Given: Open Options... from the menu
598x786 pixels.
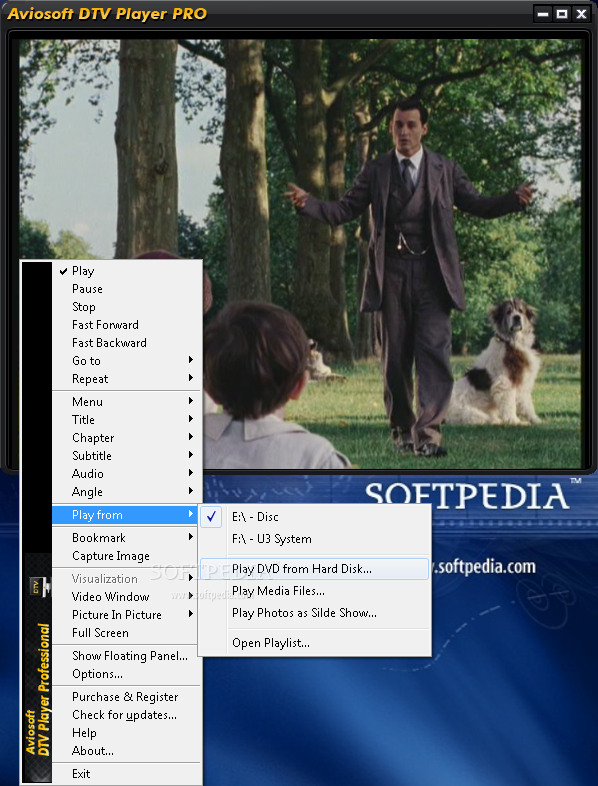Looking at the screenshot, I should coord(126,674).
